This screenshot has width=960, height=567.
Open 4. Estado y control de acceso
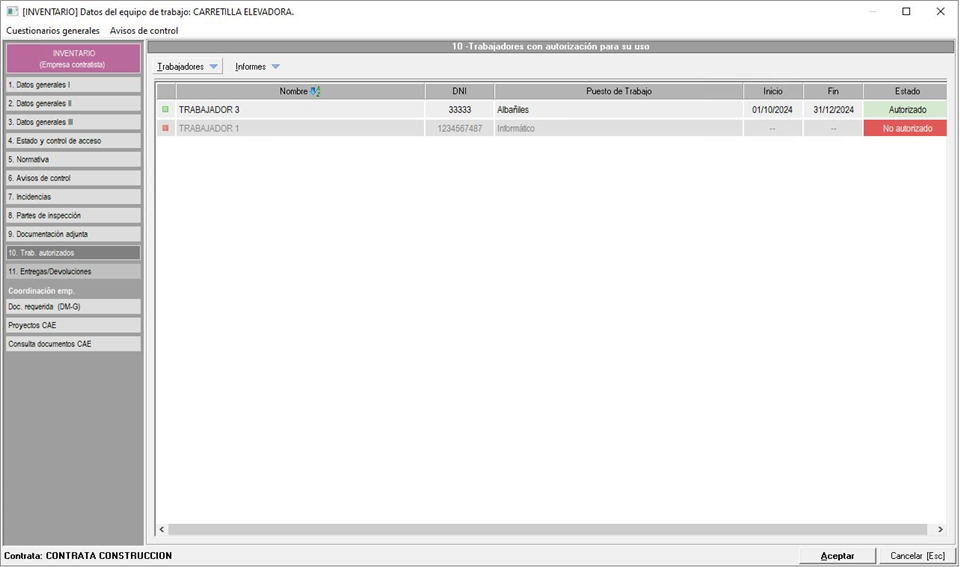click(x=73, y=141)
